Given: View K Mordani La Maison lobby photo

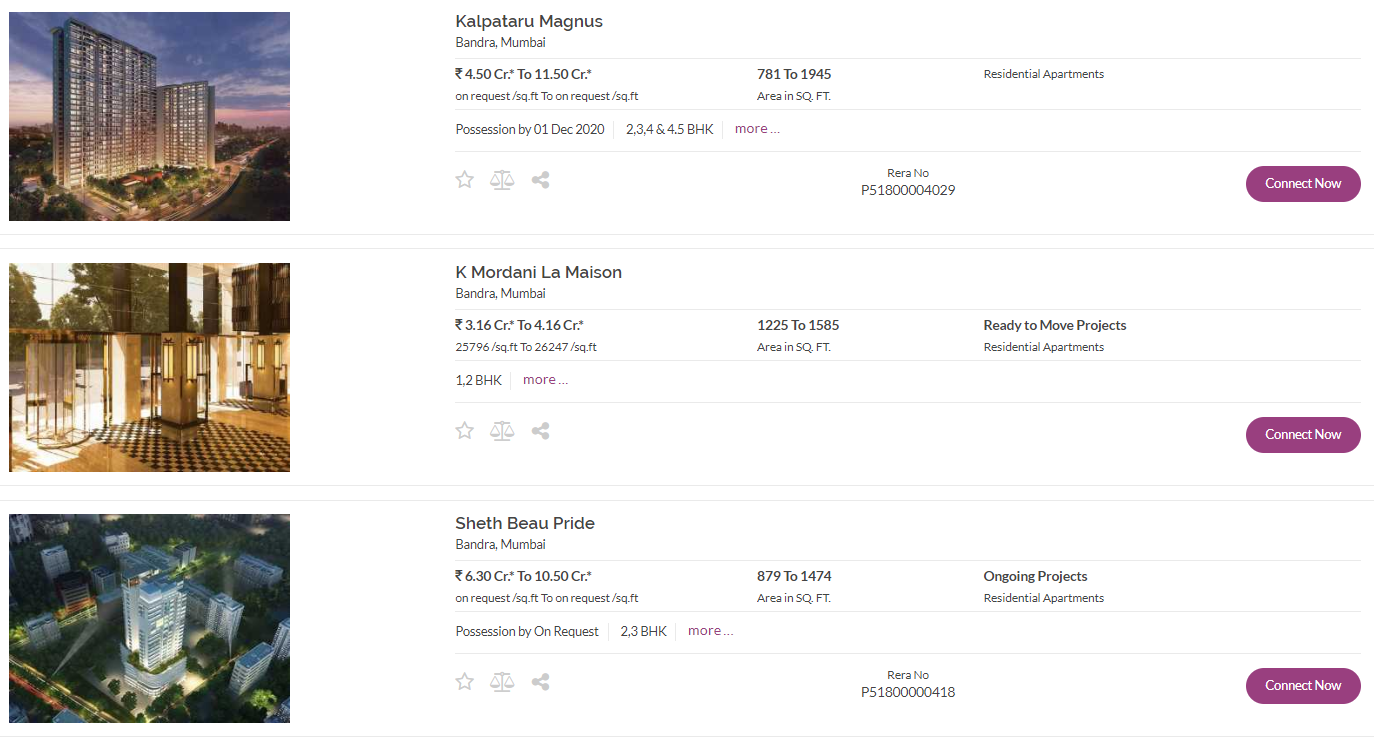Looking at the screenshot, I should coord(149,367).
